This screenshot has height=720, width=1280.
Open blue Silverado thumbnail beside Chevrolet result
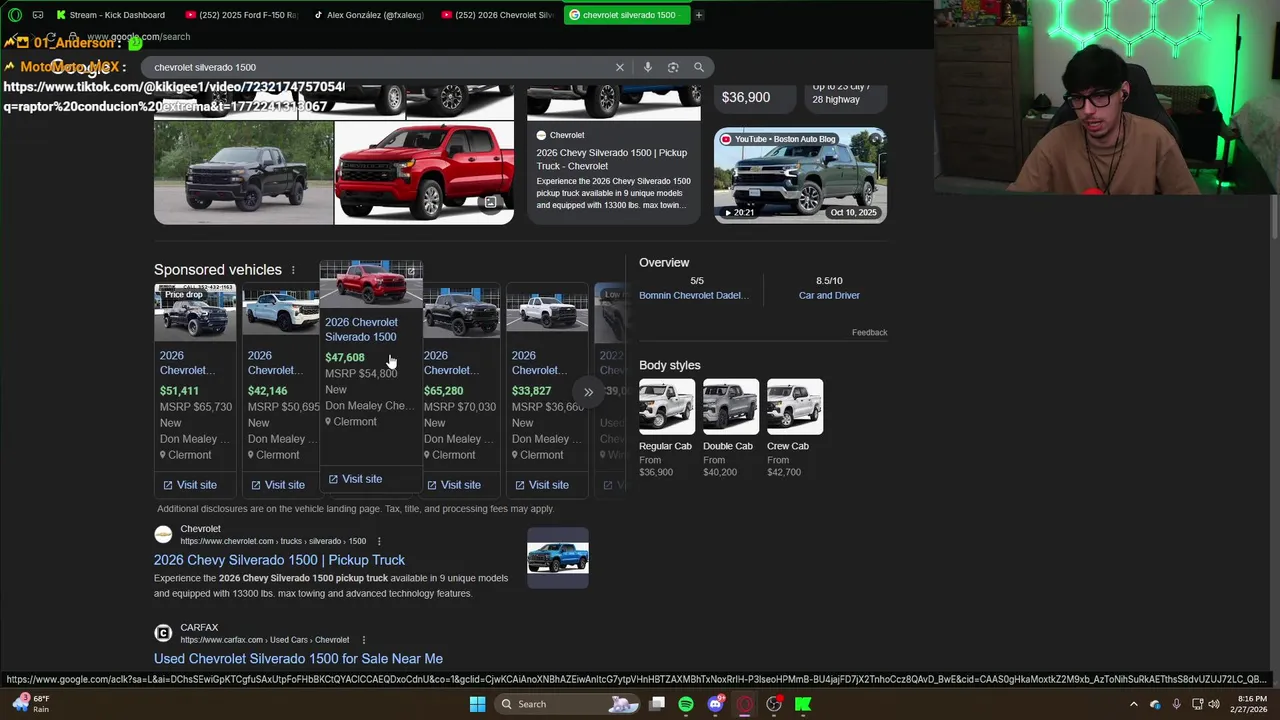pos(558,558)
